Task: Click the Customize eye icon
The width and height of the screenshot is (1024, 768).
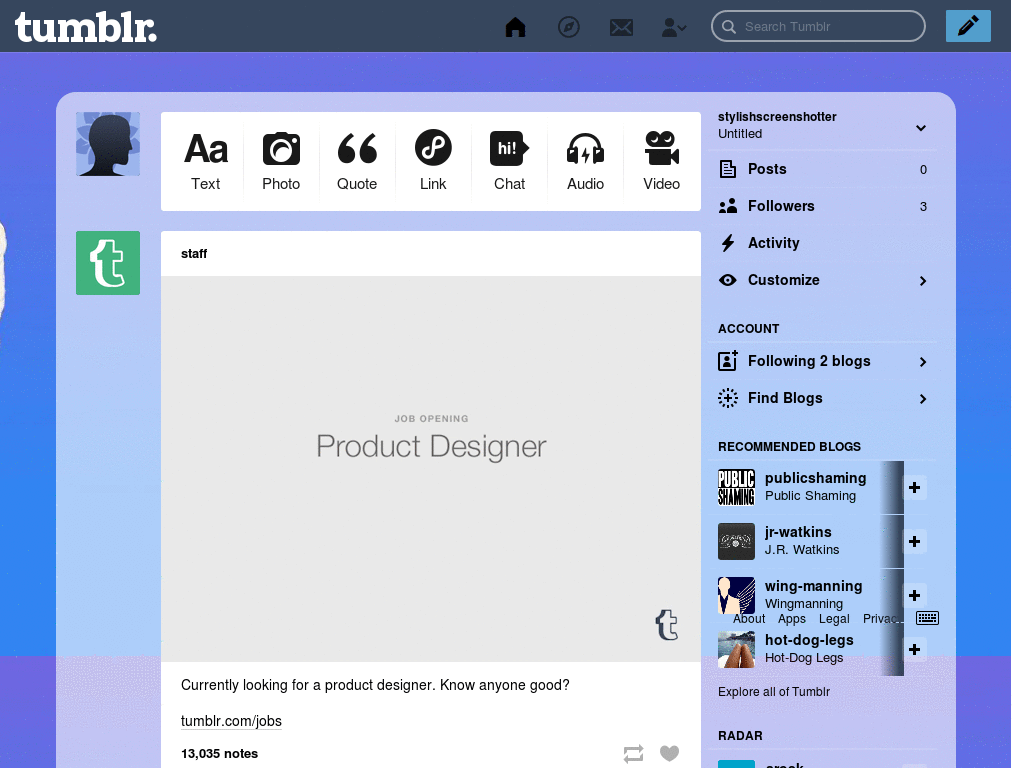Action: click(728, 280)
